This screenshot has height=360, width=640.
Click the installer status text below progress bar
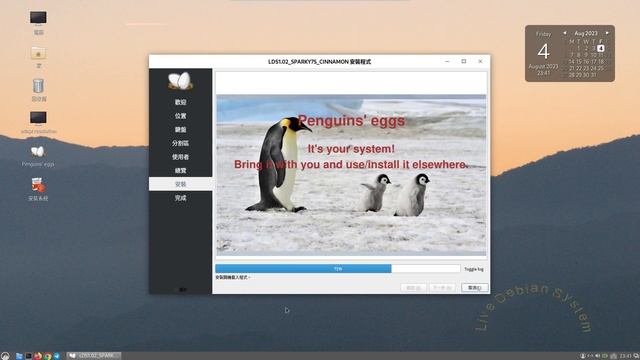tap(233, 278)
